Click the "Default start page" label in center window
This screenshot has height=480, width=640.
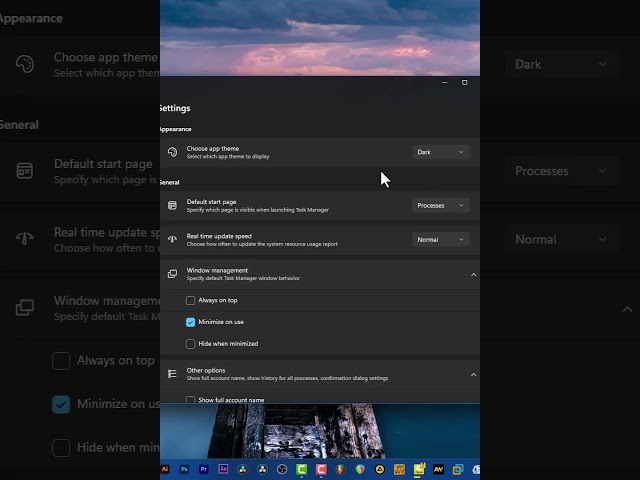pyautogui.click(x=211, y=202)
